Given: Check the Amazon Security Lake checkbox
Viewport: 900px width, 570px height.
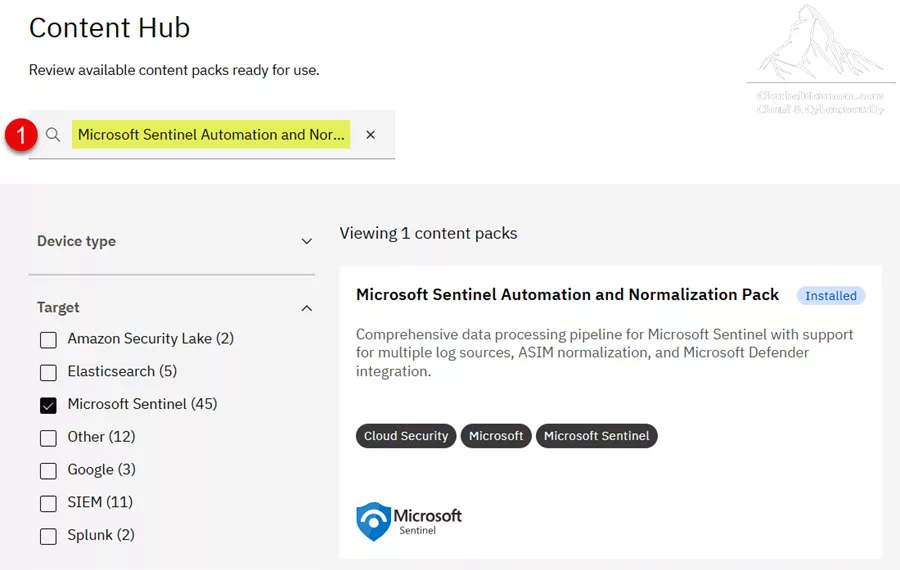Looking at the screenshot, I should click(x=48, y=340).
